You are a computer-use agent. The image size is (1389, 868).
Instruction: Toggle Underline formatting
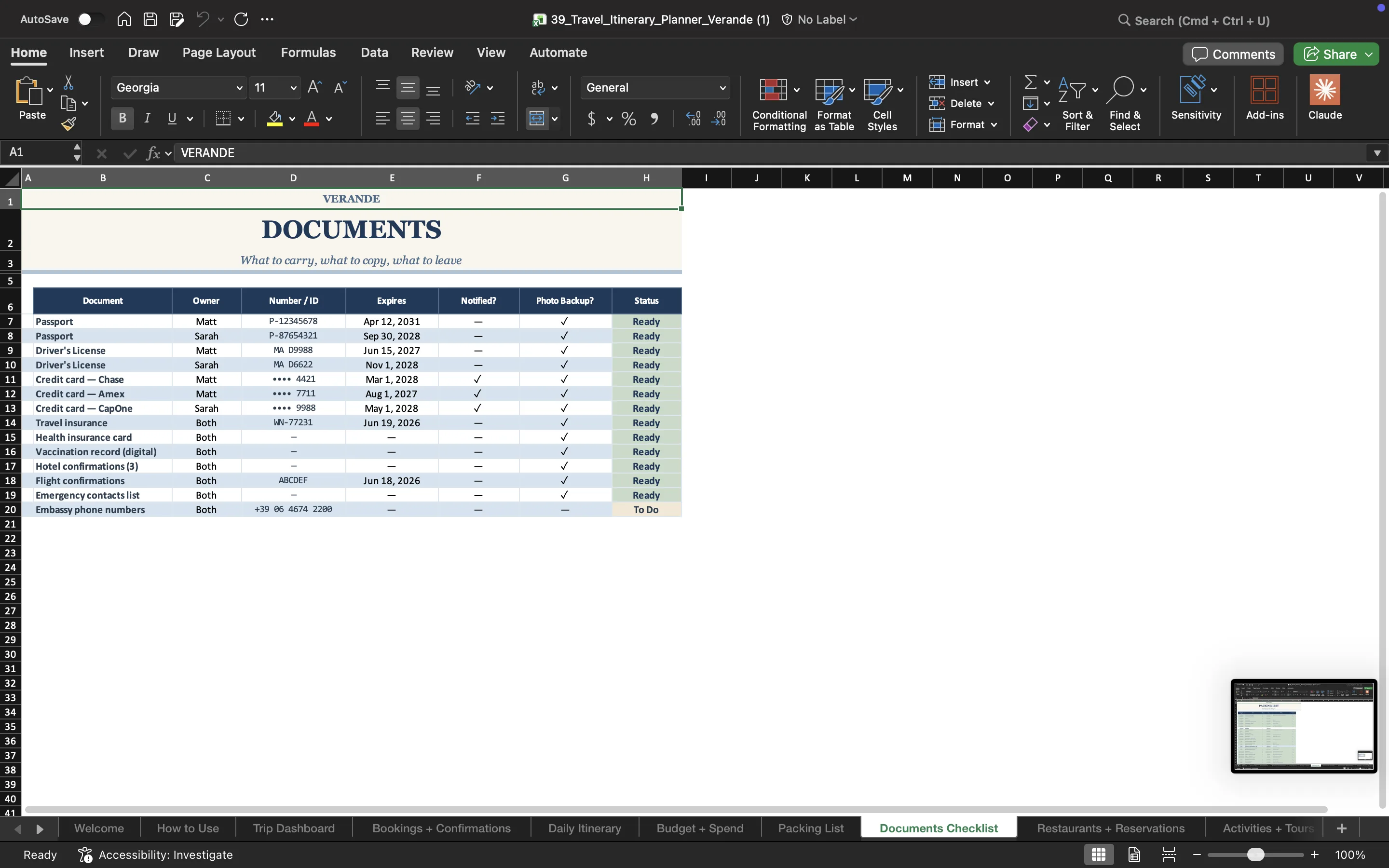point(172,118)
